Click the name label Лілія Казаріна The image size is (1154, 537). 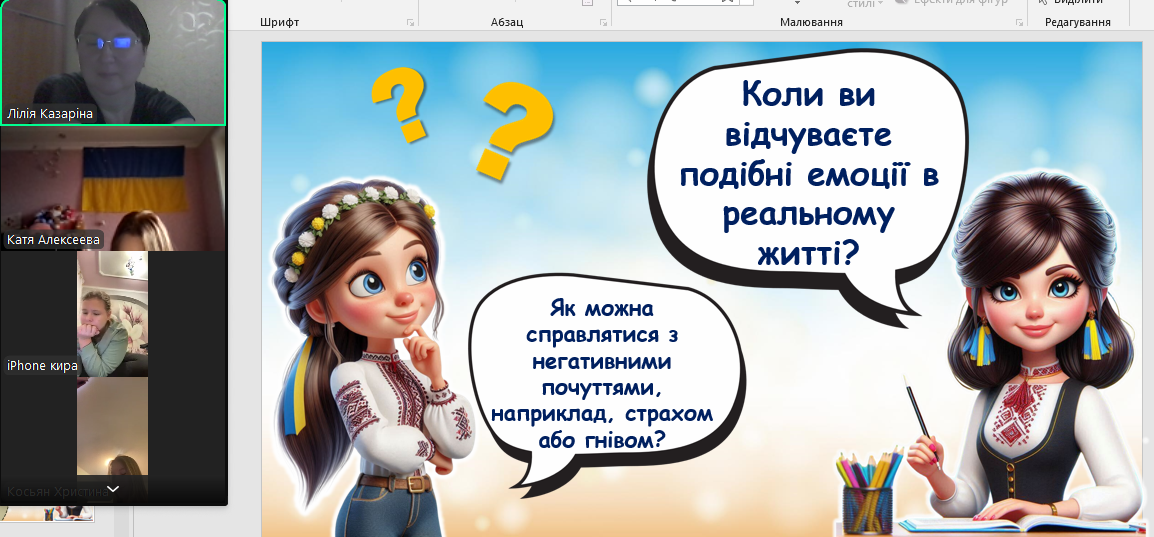[x=51, y=114]
